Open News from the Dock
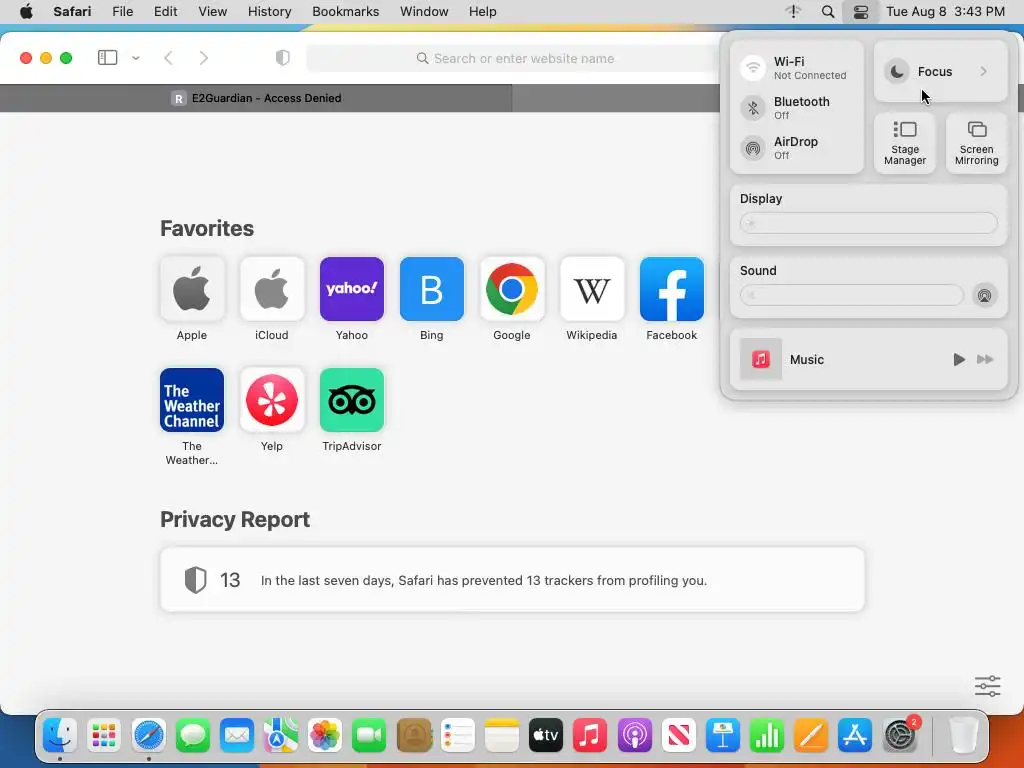The width and height of the screenshot is (1024, 768). [x=679, y=735]
